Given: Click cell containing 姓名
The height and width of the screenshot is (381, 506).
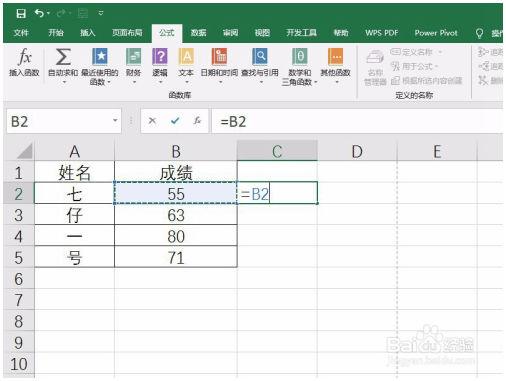Looking at the screenshot, I should (x=74, y=172).
